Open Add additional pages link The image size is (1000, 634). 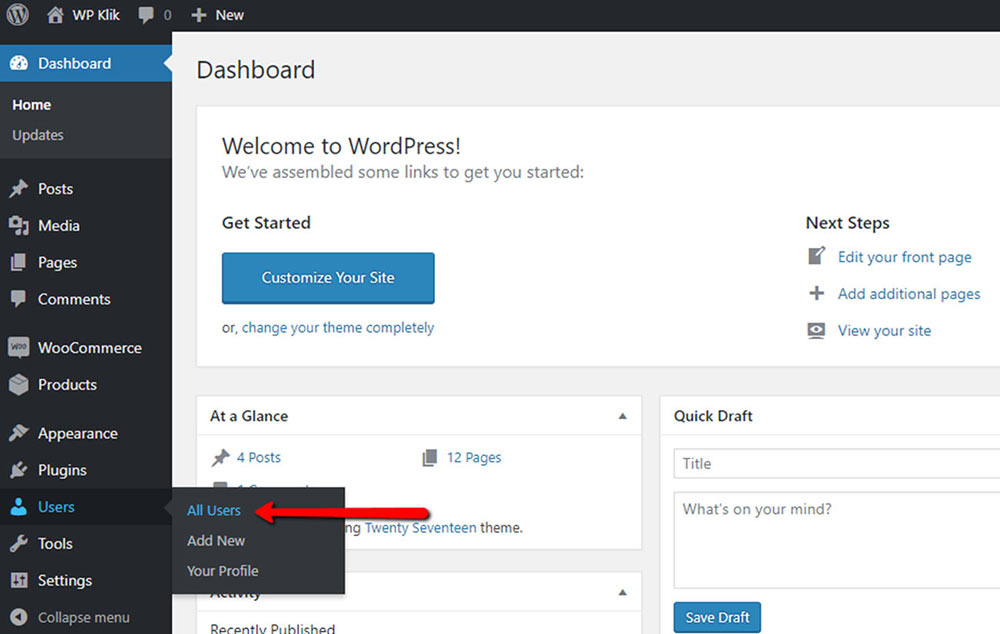909,294
